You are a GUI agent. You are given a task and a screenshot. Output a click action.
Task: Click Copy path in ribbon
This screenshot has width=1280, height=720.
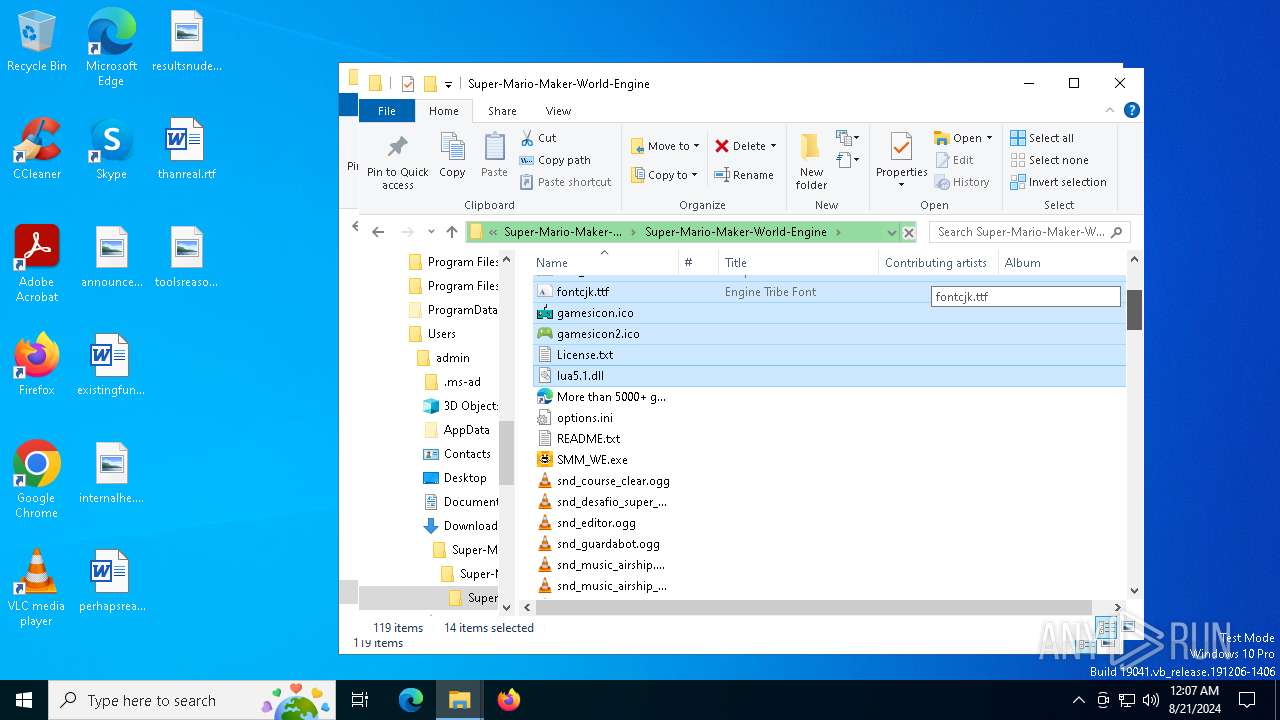coord(555,160)
